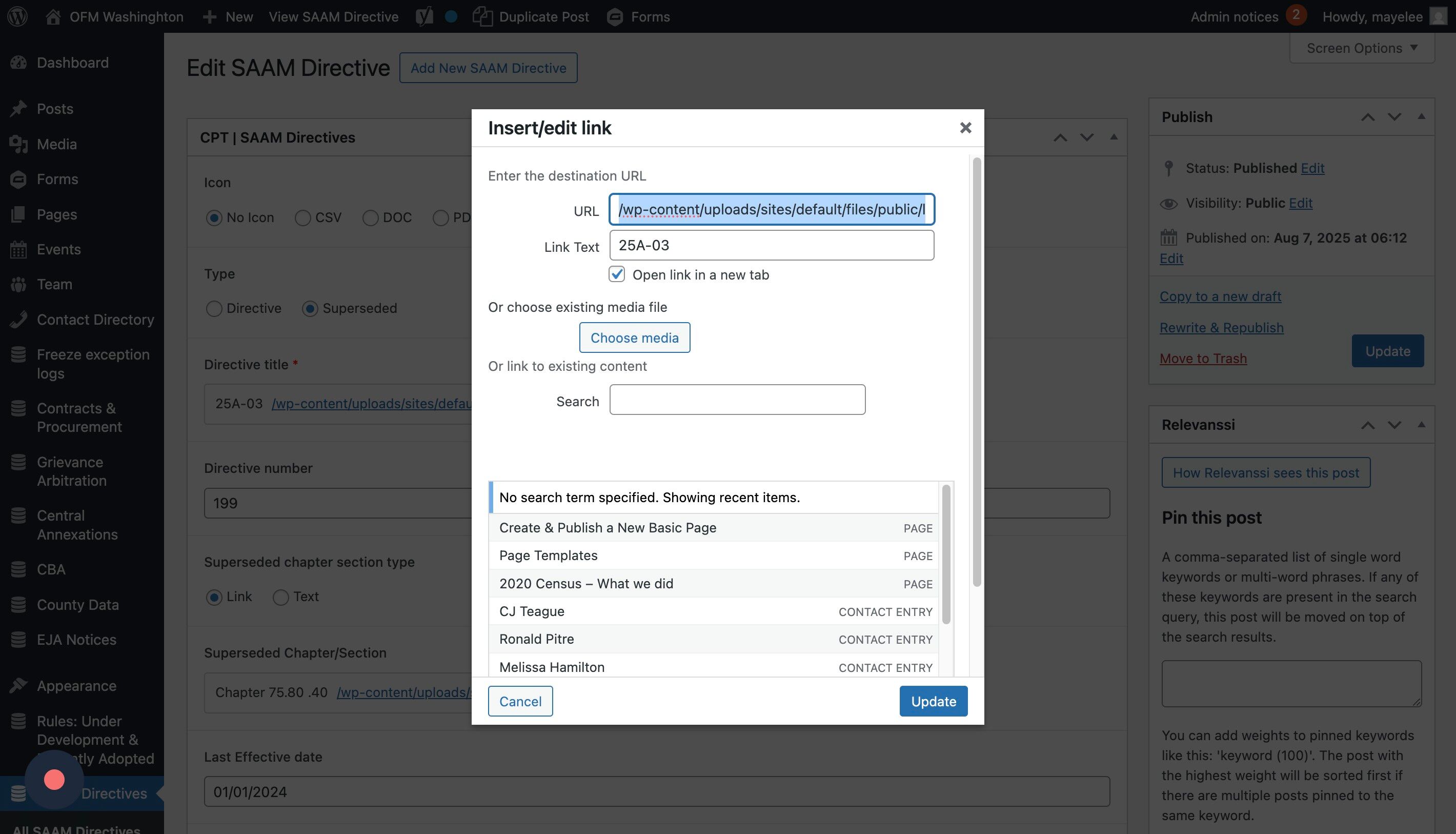
Task: Click the Yoast SEO icon in admin bar
Action: [x=424, y=16]
